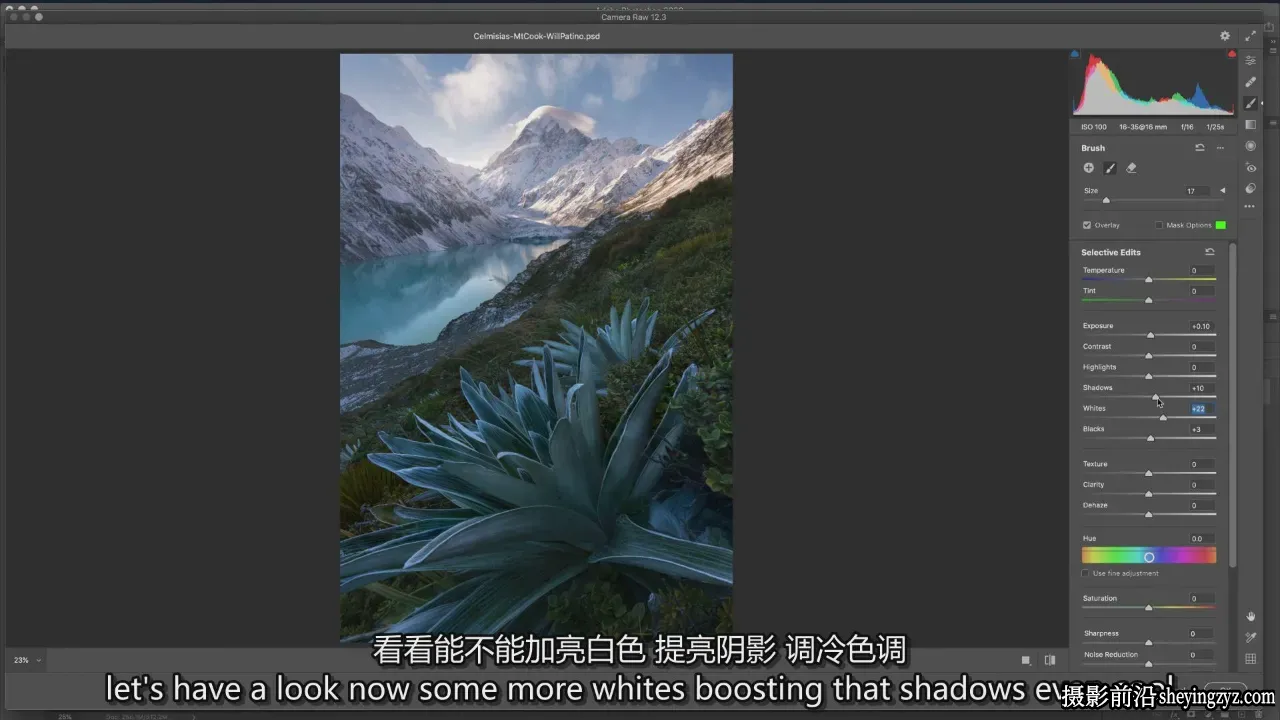Select the Red Eye removal tool

coord(1250,168)
